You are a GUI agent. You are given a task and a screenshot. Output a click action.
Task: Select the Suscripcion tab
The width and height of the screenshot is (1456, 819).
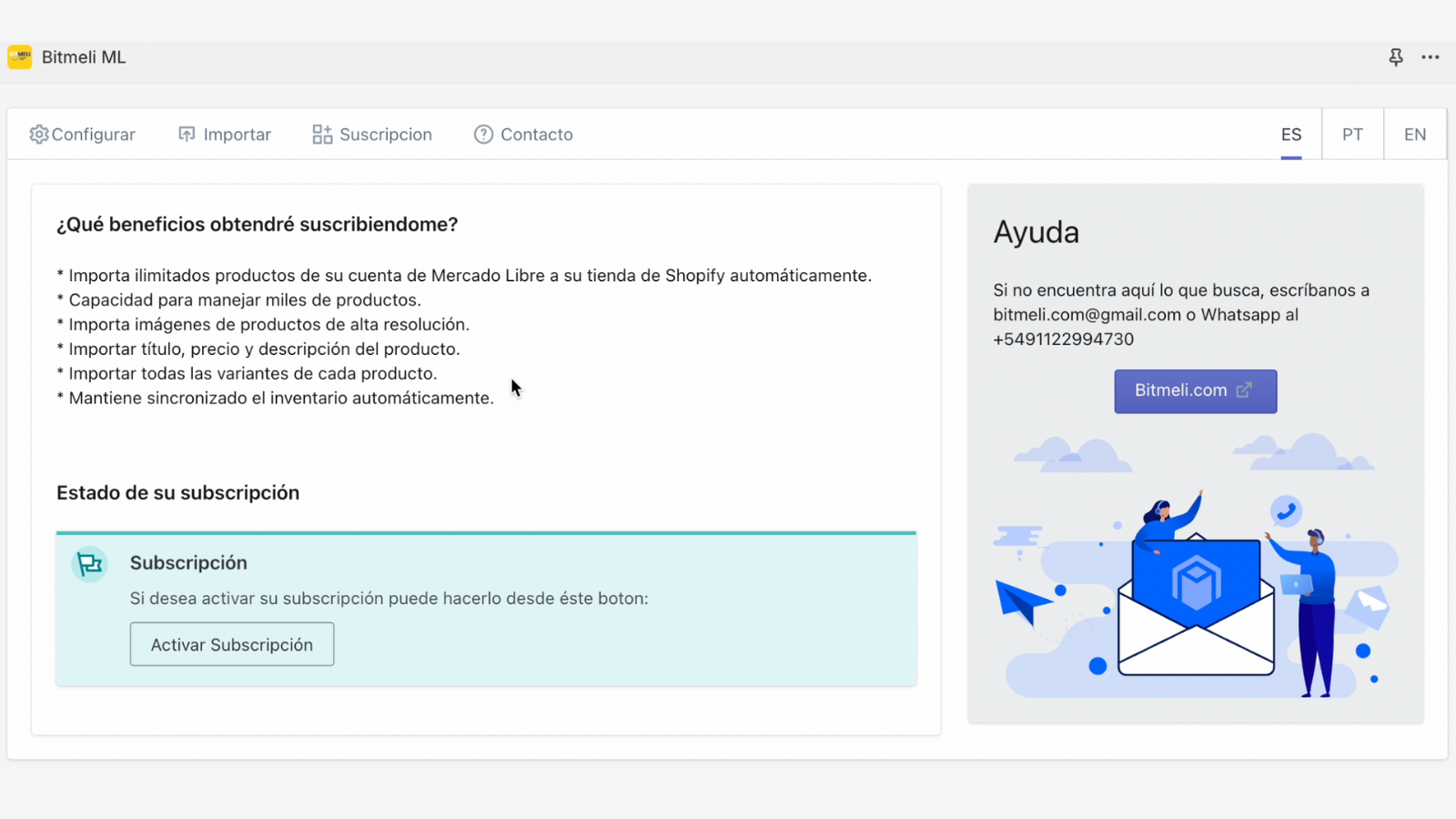click(x=385, y=135)
